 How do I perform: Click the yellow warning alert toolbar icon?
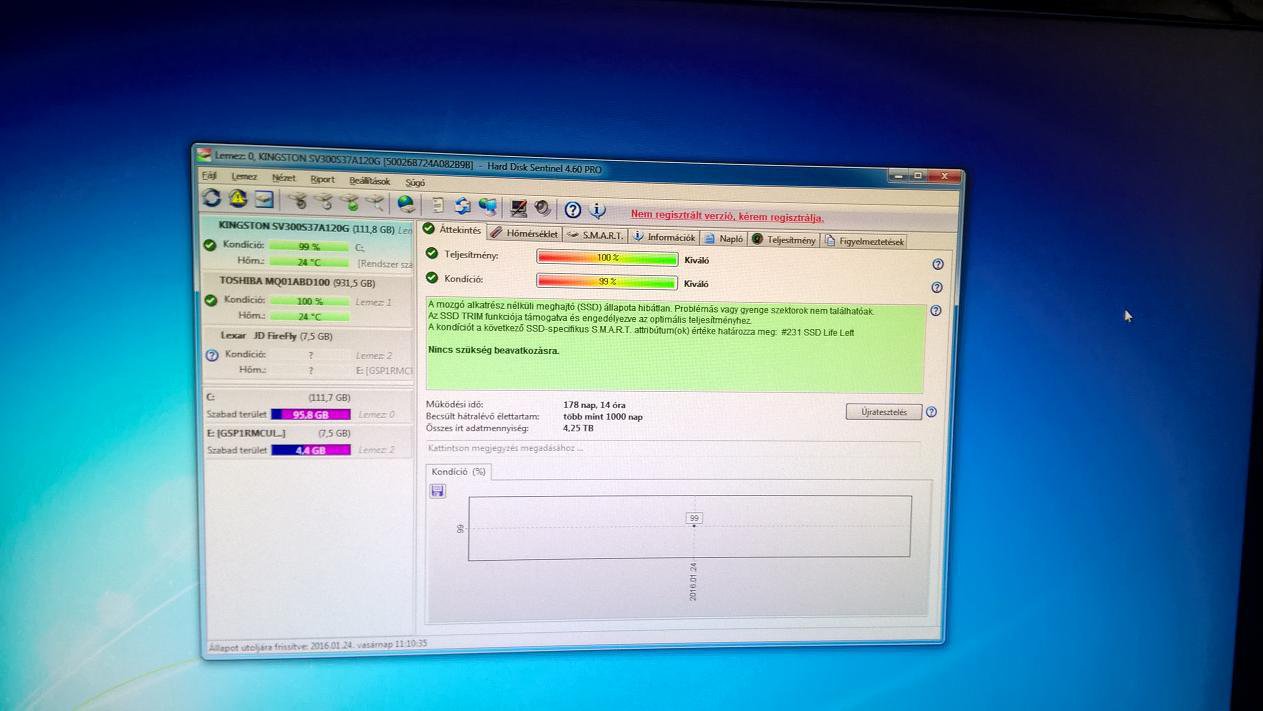point(237,199)
